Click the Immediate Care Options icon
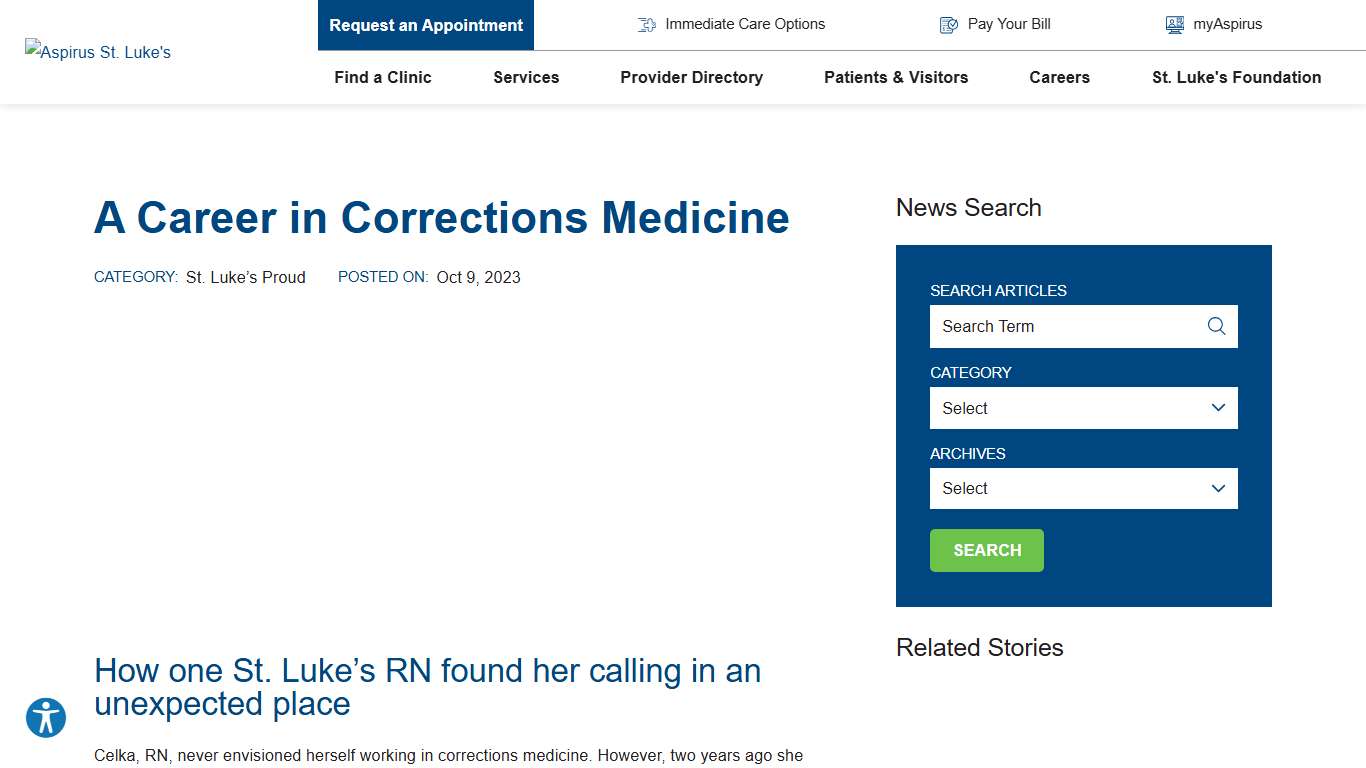Image resolution: width=1366 pixels, height=768 pixels. click(x=645, y=24)
